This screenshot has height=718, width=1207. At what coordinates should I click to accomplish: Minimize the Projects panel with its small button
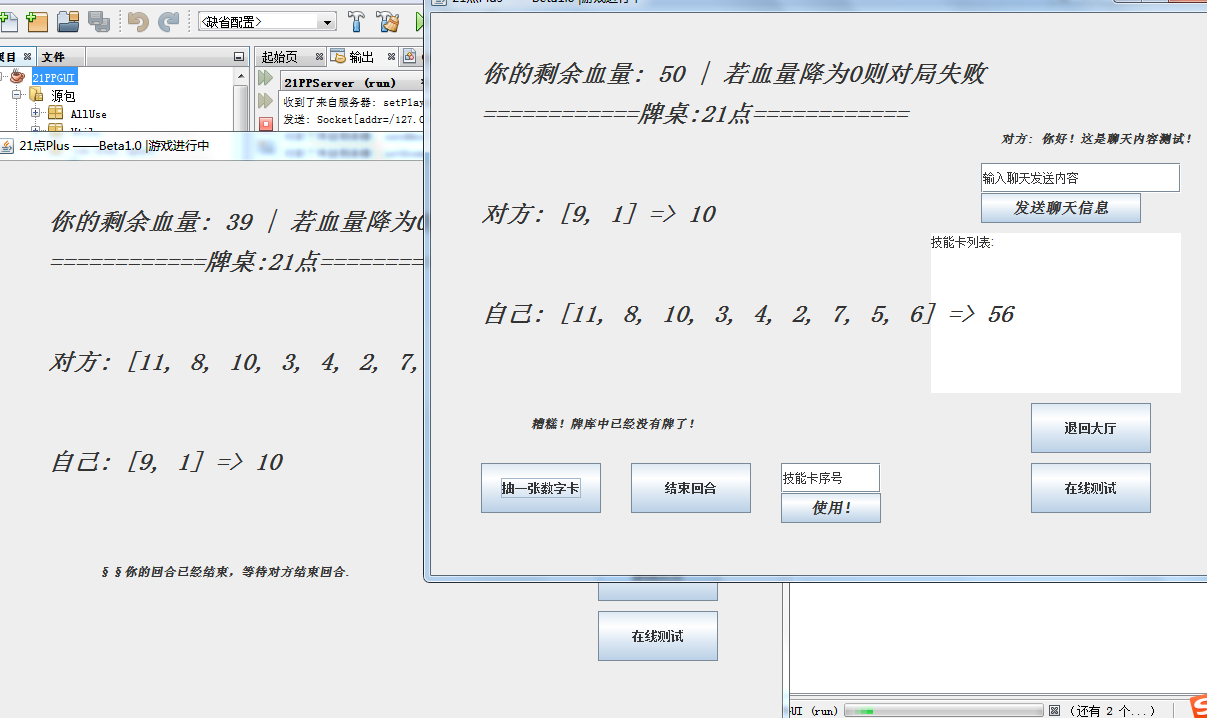(x=238, y=57)
